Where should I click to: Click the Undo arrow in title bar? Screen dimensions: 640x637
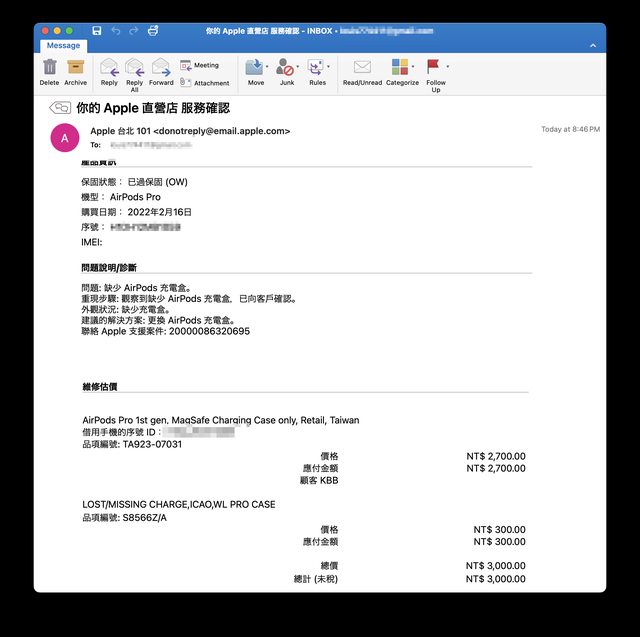point(115,31)
